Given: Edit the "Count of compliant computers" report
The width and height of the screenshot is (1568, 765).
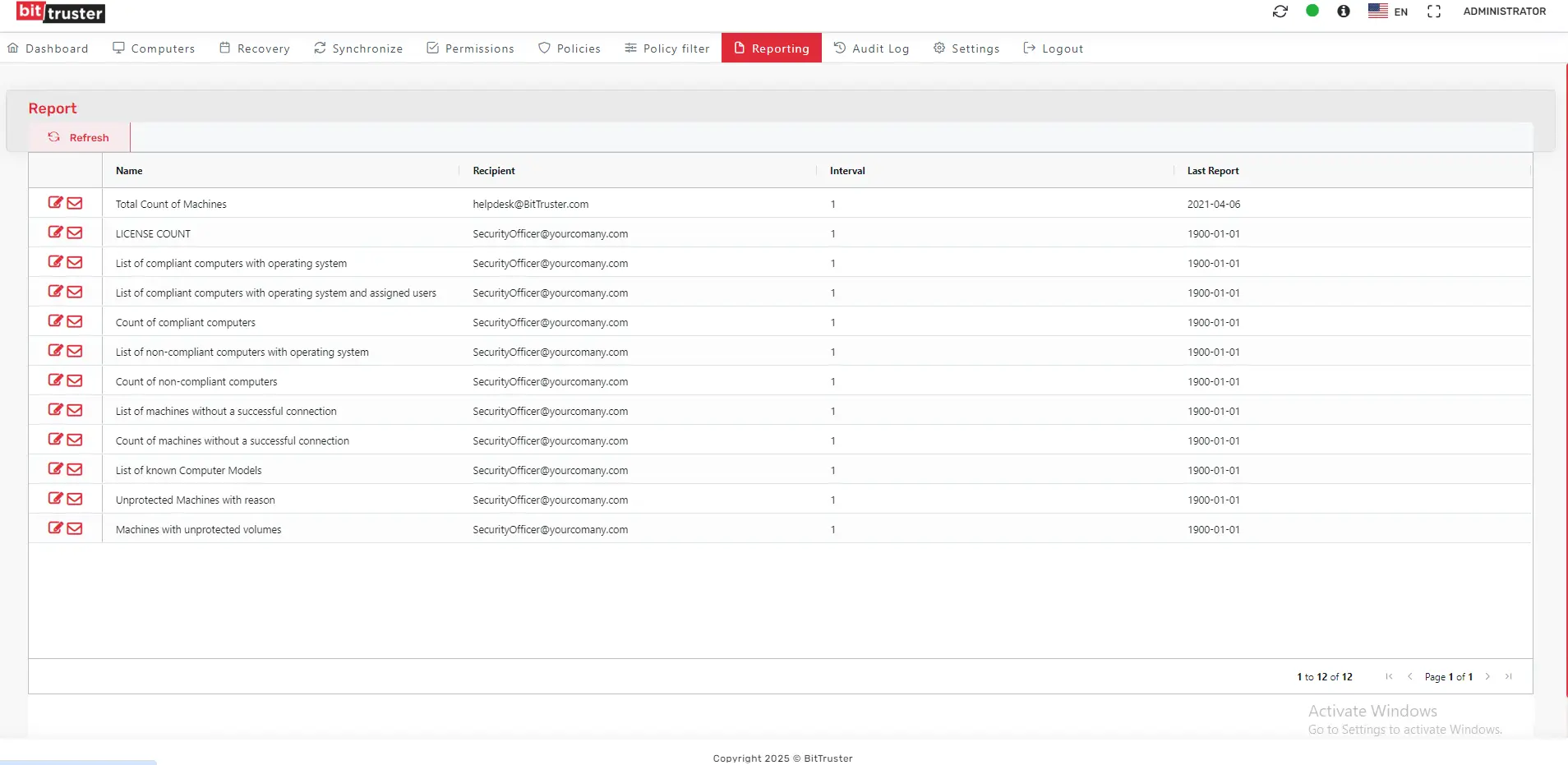Looking at the screenshot, I should [x=54, y=321].
